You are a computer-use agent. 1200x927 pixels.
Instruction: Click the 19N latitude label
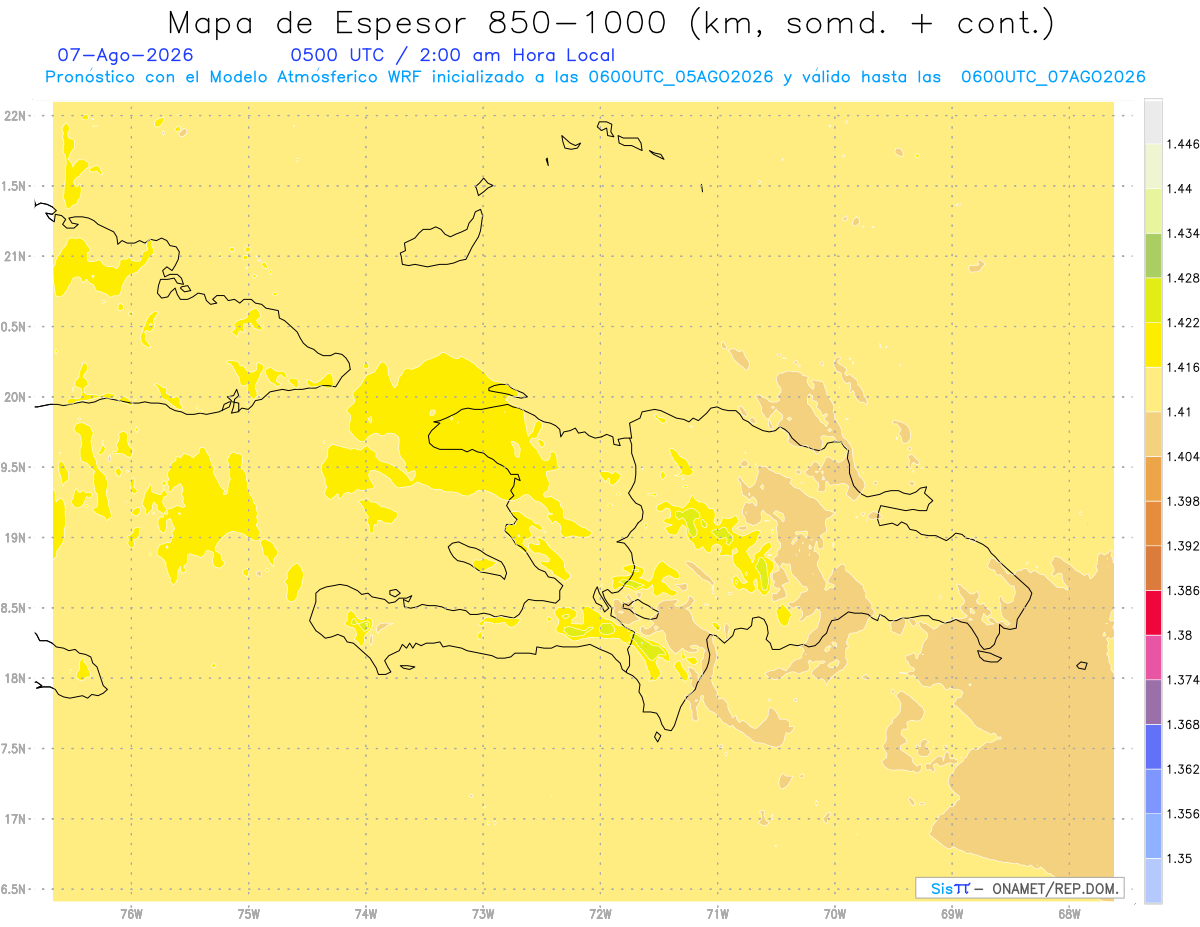click(x=17, y=538)
